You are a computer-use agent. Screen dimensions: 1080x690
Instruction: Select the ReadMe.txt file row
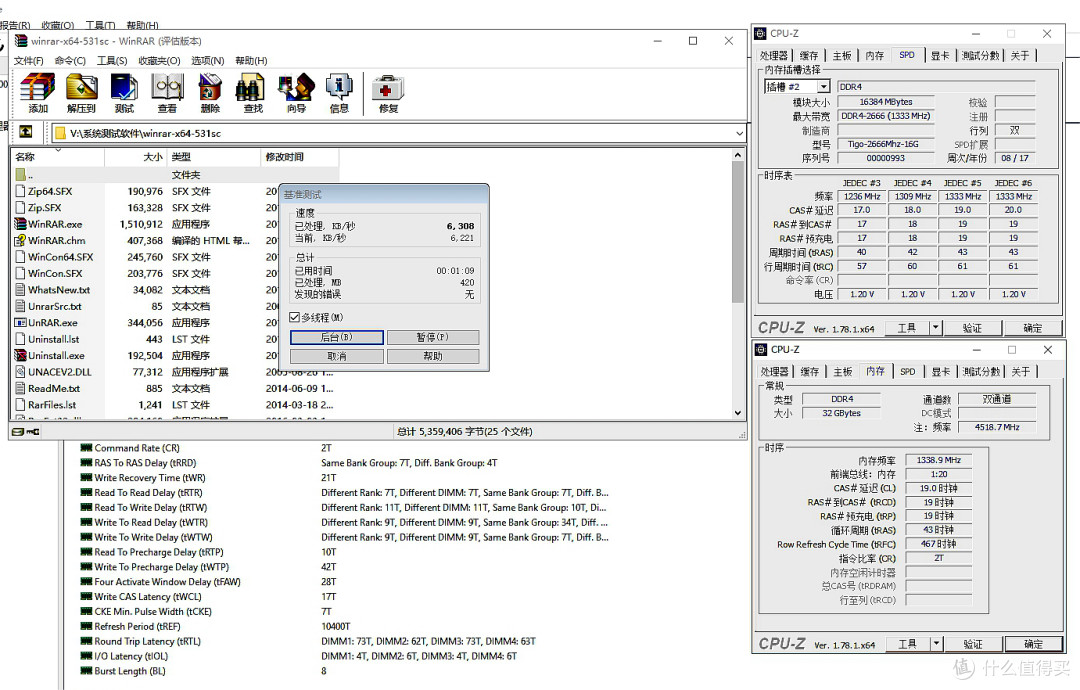[x=176, y=388]
